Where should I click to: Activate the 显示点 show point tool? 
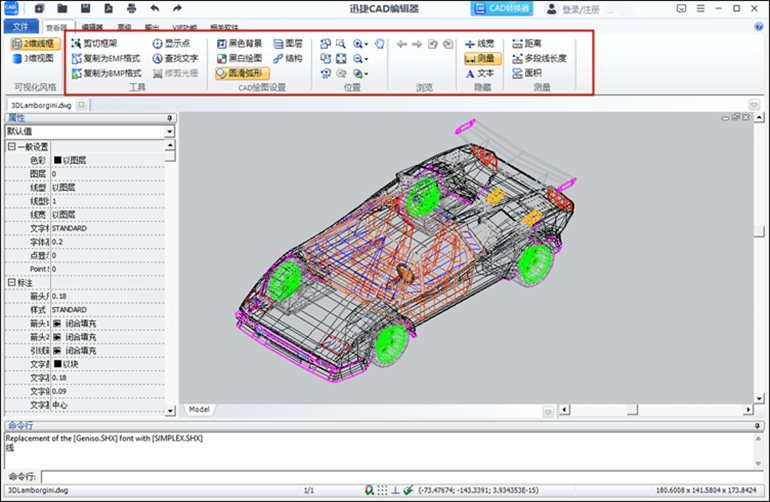click(x=171, y=43)
